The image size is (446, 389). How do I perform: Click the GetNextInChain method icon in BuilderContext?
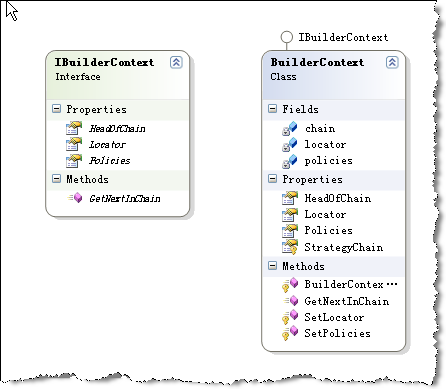tap(291, 301)
